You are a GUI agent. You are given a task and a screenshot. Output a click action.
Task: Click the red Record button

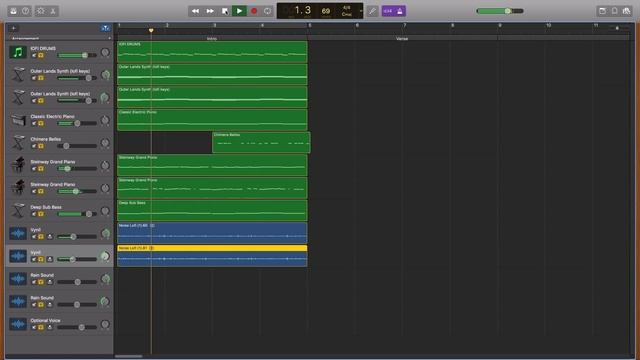[254, 11]
